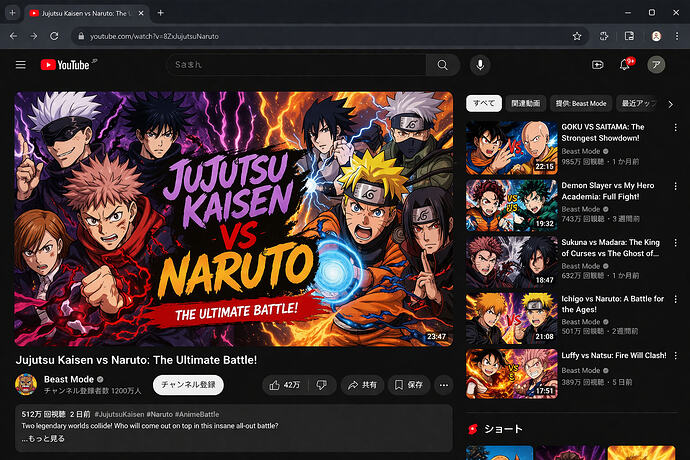Open more actions next to the save button
The image size is (690, 460).
coord(444,385)
